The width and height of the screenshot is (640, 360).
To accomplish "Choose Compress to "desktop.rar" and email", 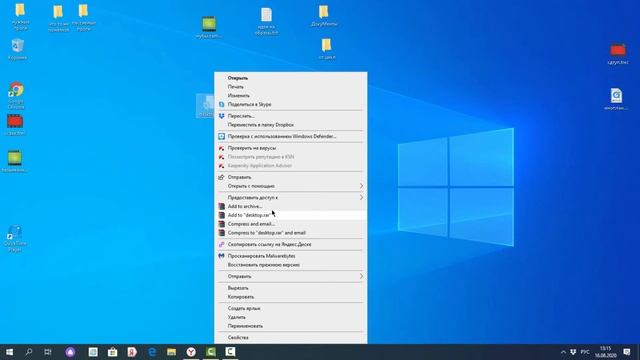I will [291, 233].
